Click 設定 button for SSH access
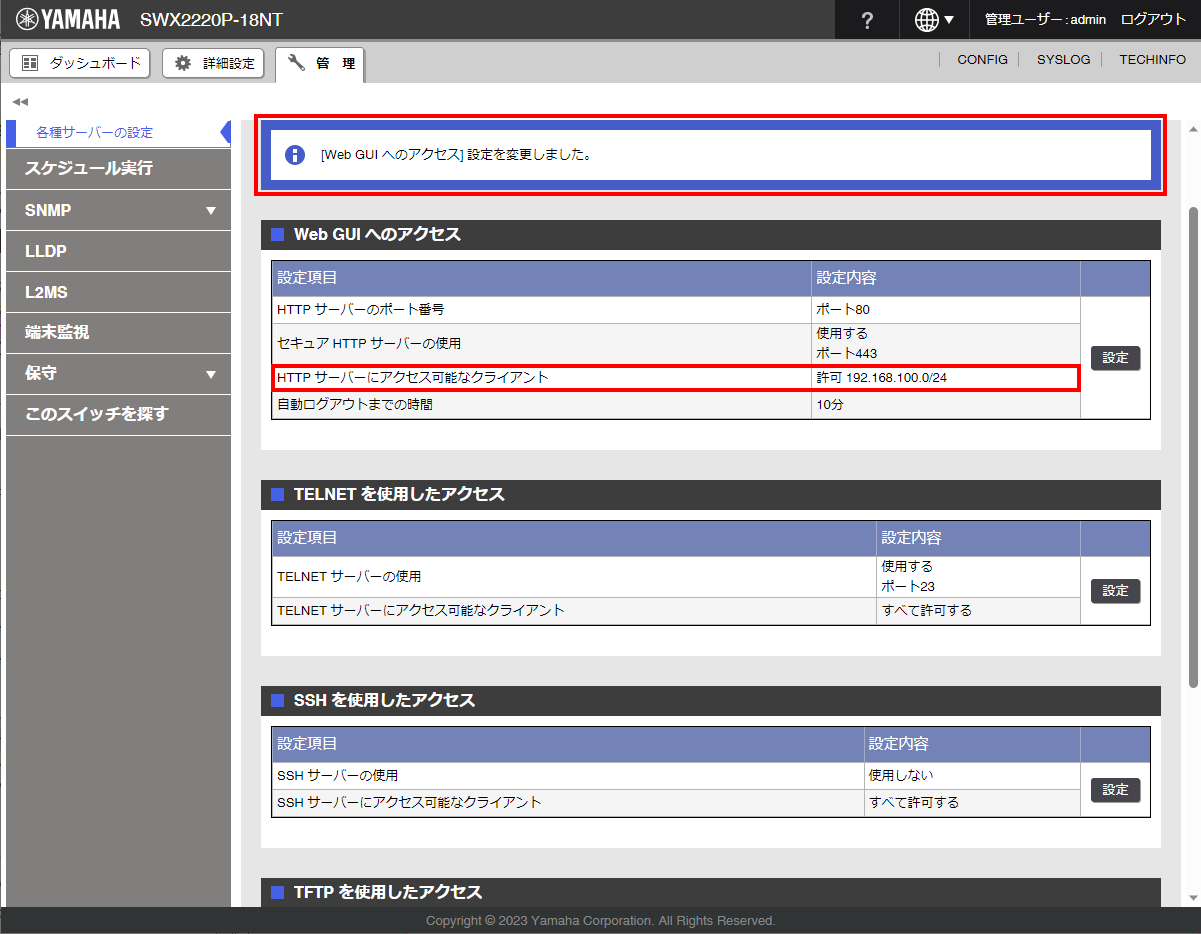Image resolution: width=1201 pixels, height=934 pixels. tap(1115, 790)
